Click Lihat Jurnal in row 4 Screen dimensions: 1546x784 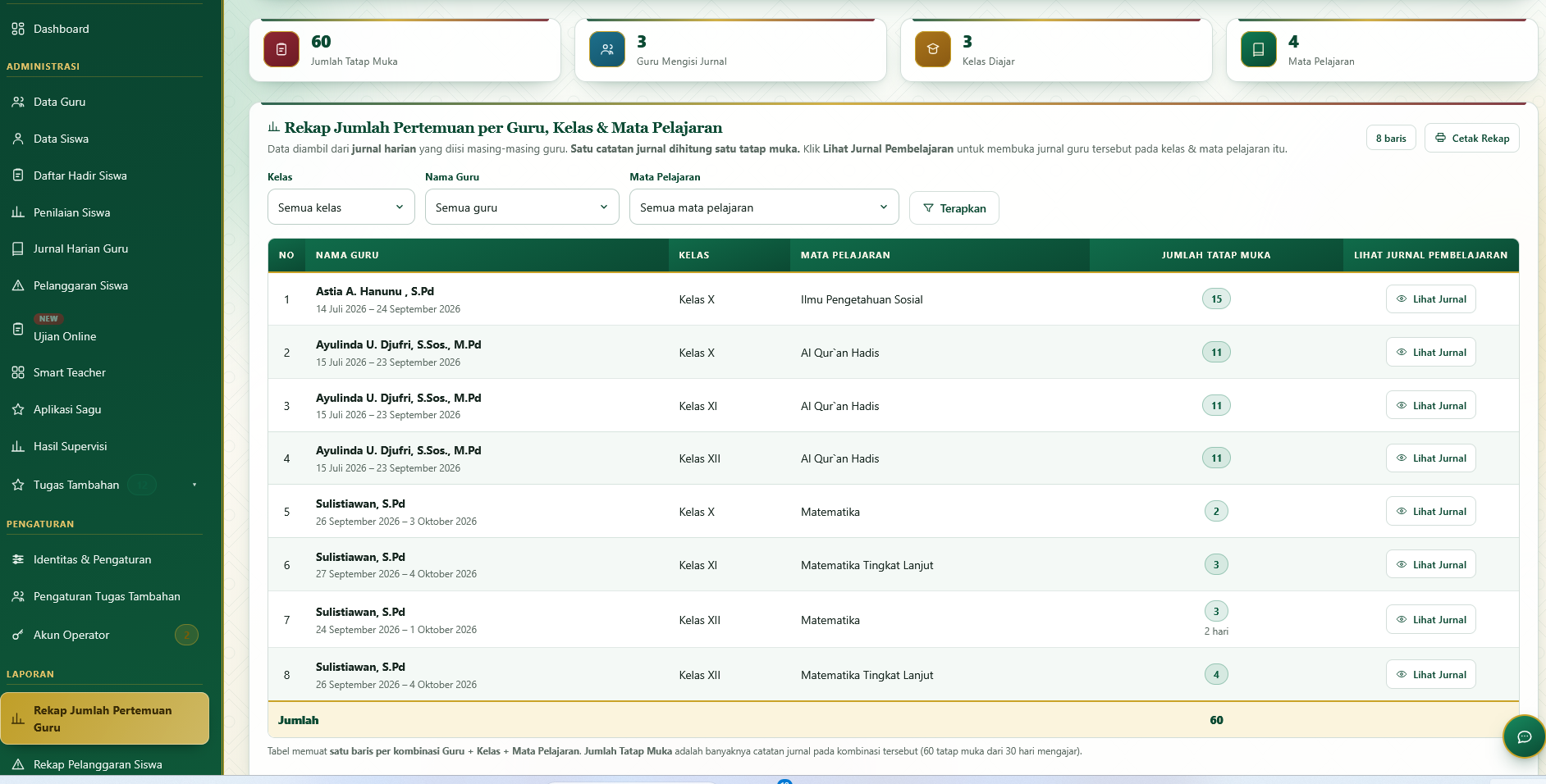[x=1431, y=458]
